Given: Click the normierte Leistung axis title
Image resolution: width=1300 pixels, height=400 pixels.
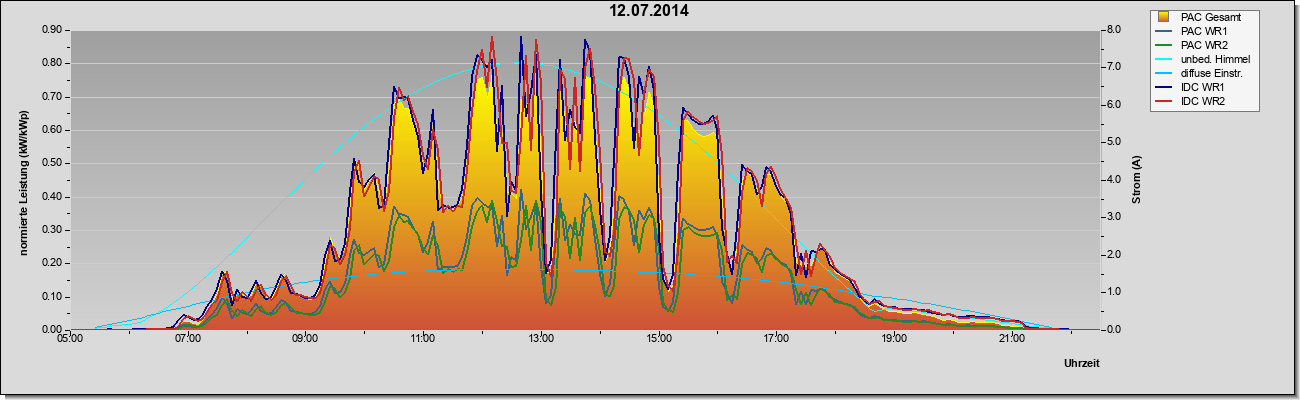Looking at the screenshot, I should coord(23,180).
